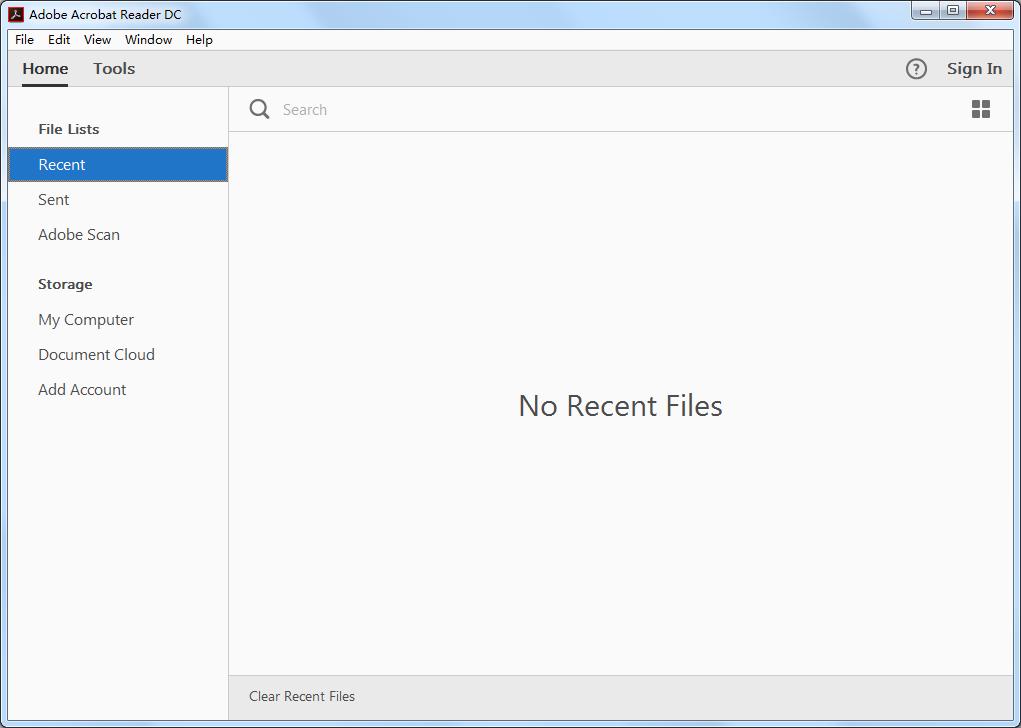Choose Add Account under Storage
The height and width of the screenshot is (728, 1021).
(118, 389)
